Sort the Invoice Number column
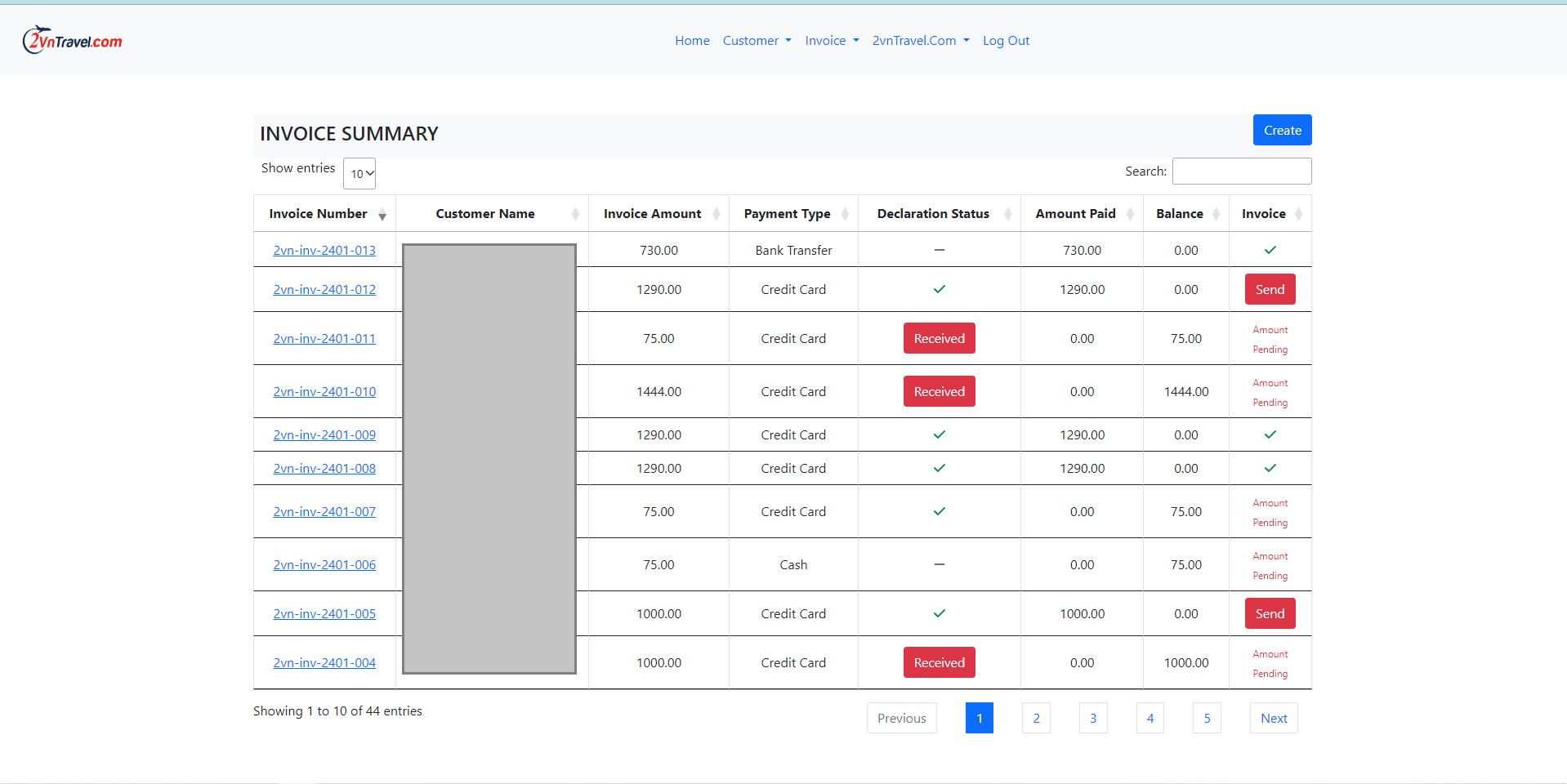 point(382,214)
